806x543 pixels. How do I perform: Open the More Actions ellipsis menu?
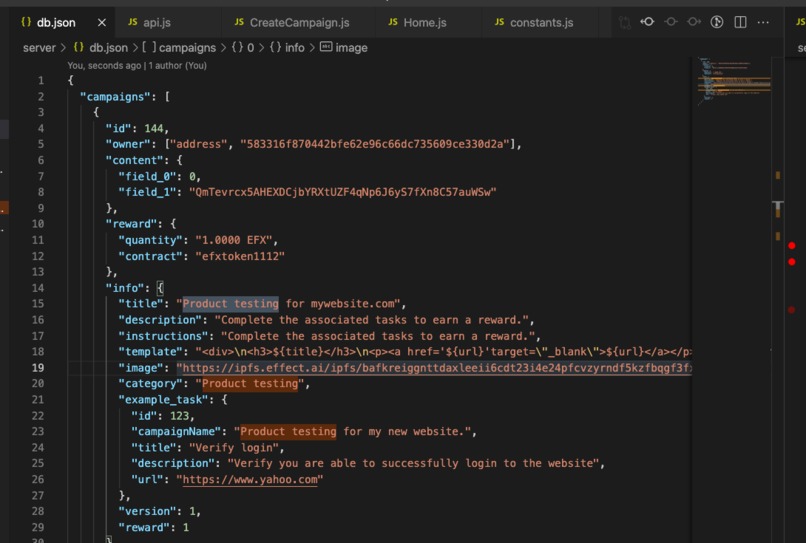click(763, 22)
